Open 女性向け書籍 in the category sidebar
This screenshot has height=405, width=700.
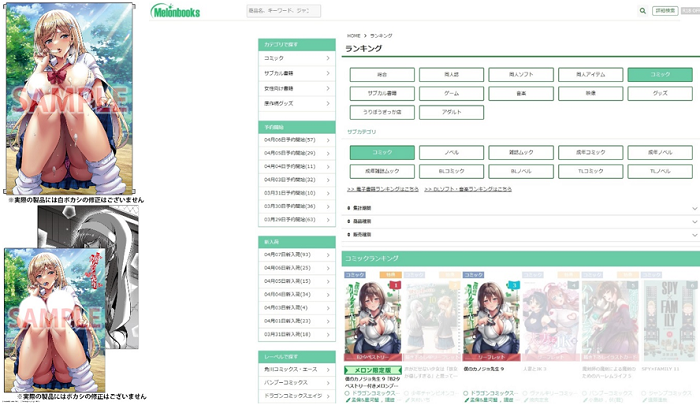[297, 88]
